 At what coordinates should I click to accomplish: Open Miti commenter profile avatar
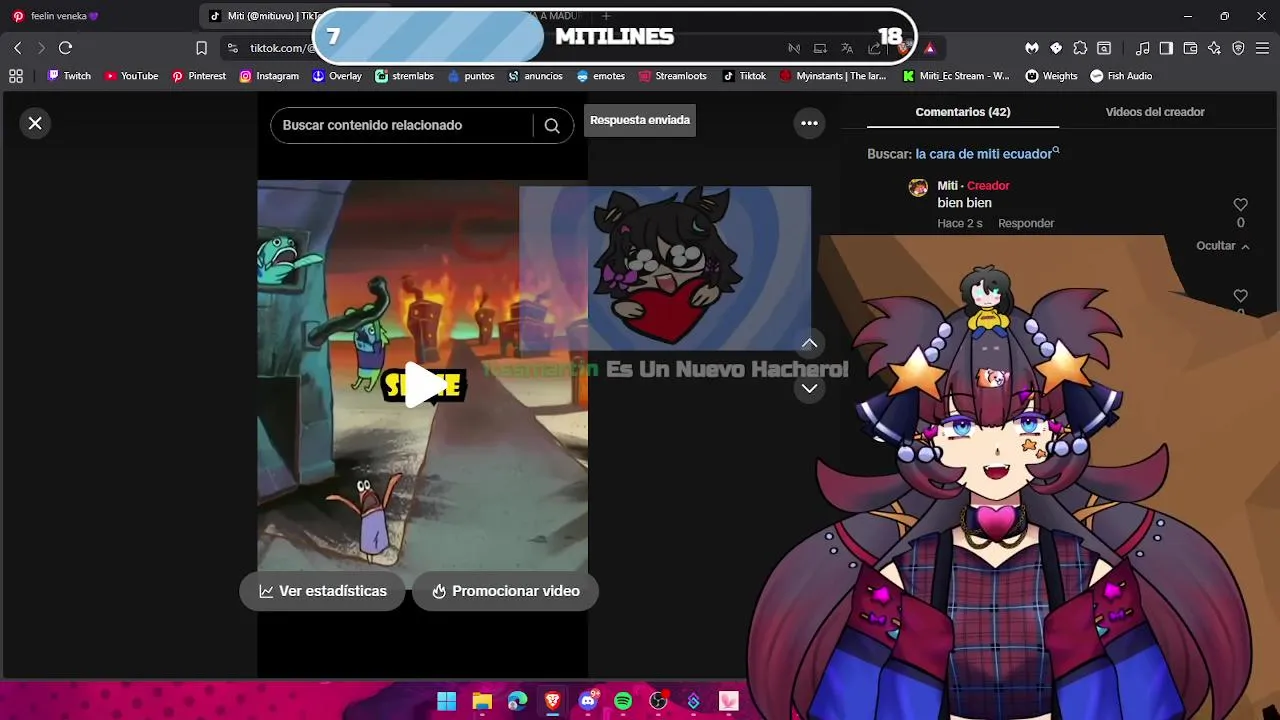tap(918, 188)
